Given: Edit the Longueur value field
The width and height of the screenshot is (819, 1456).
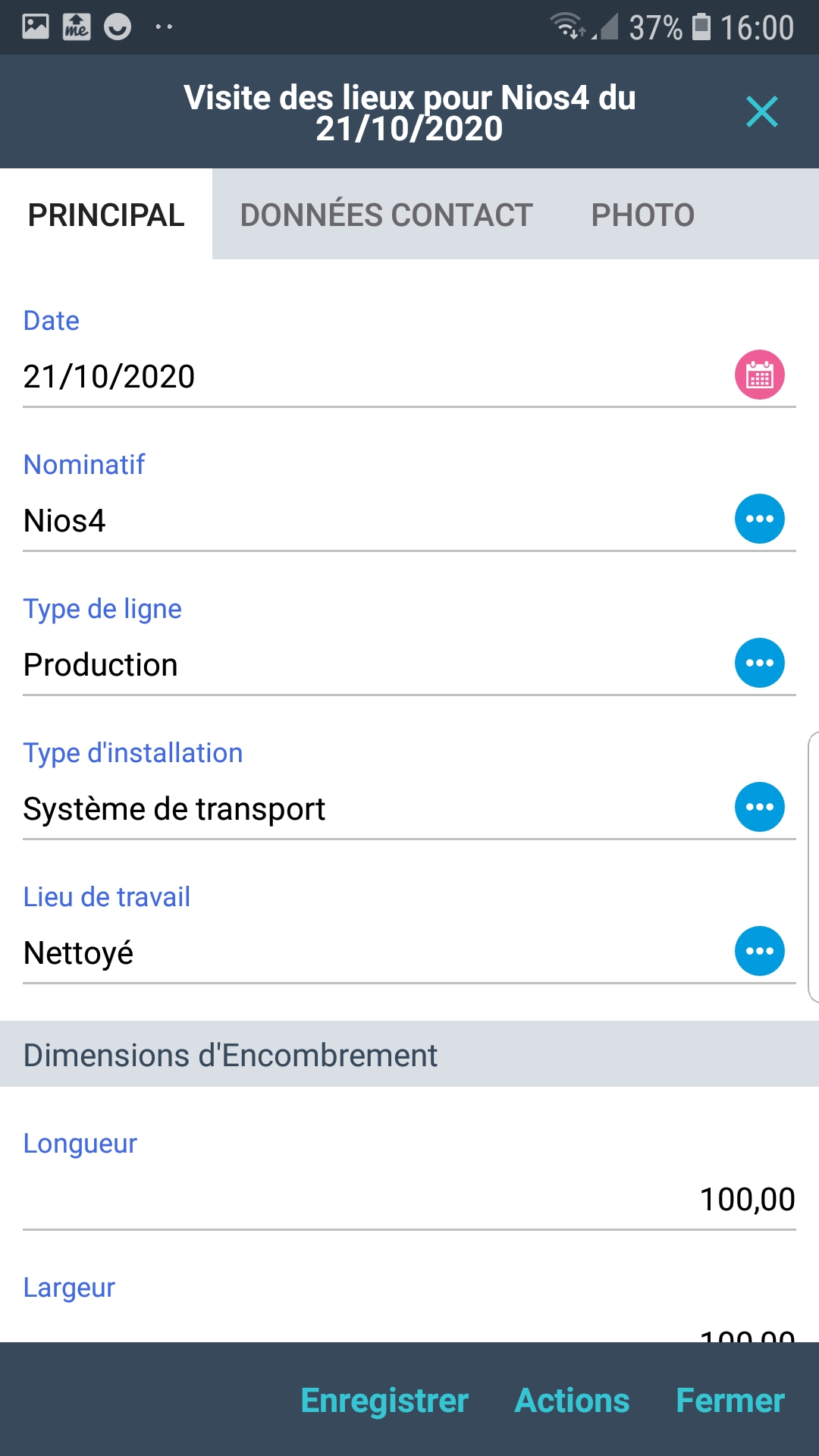Looking at the screenshot, I should [x=409, y=1199].
